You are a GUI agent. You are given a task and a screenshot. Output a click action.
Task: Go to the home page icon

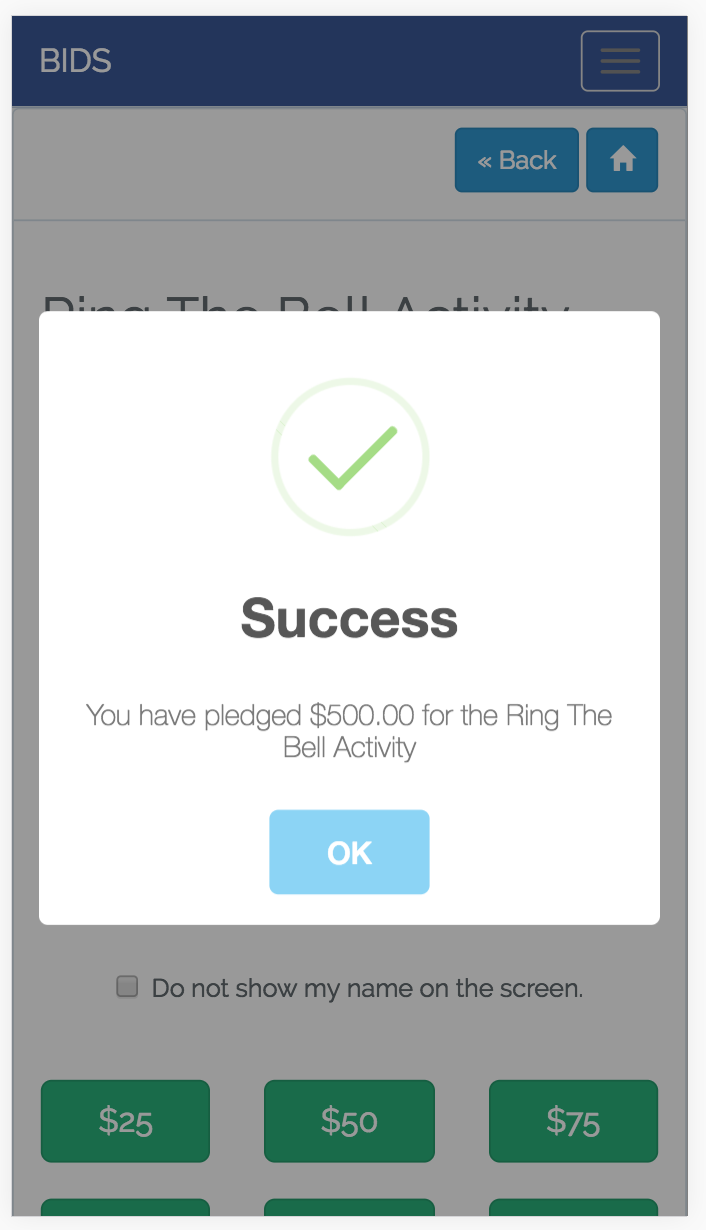[622, 160]
